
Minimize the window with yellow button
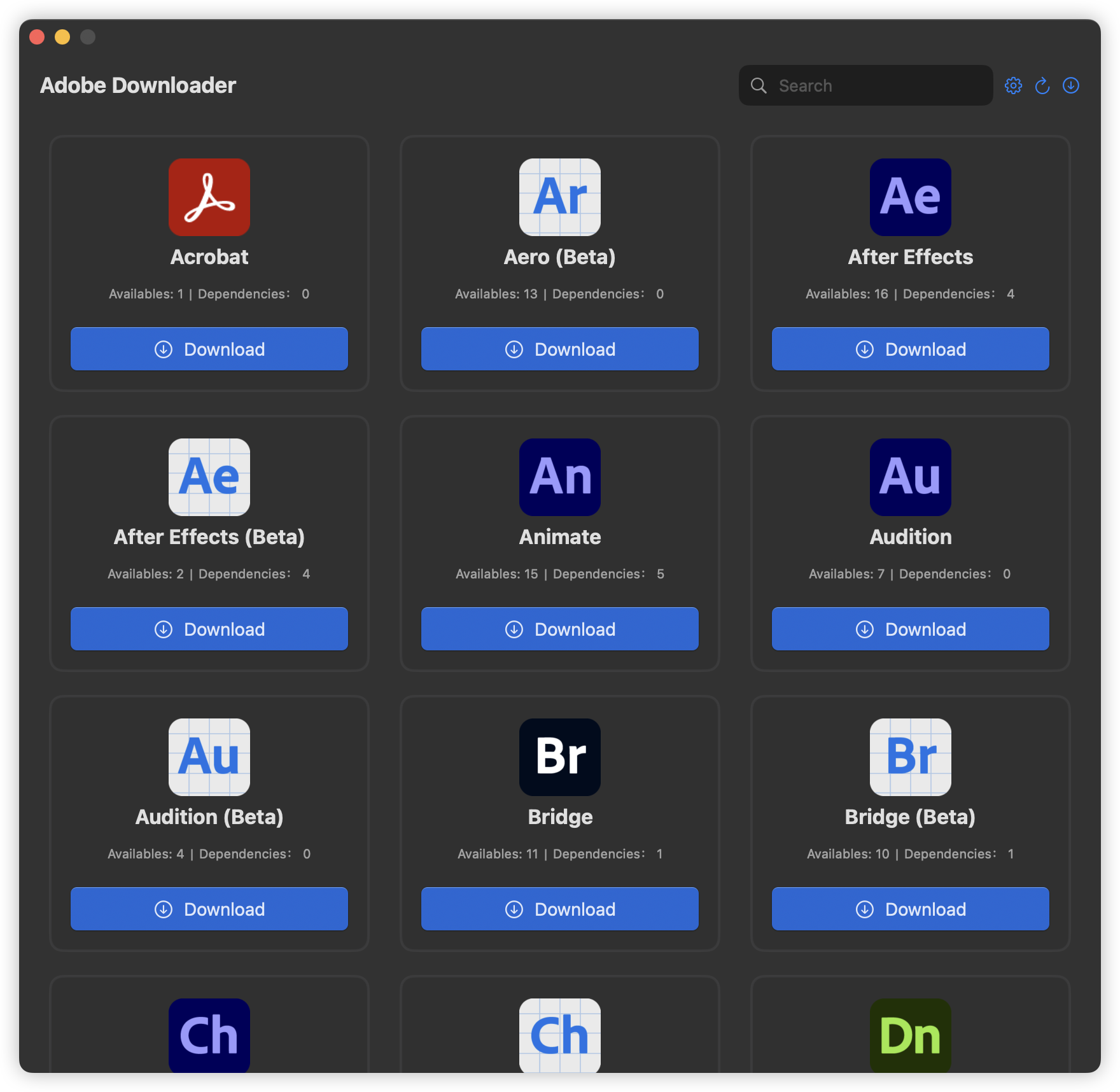[x=62, y=37]
